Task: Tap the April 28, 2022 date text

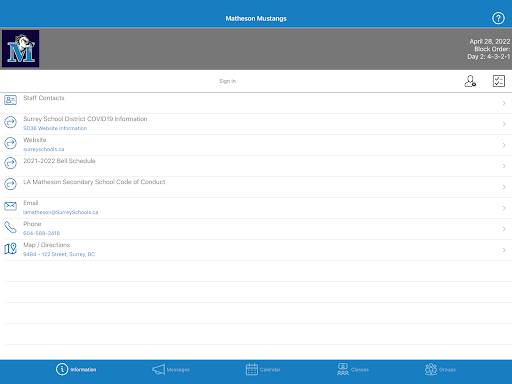Action: (490, 41)
